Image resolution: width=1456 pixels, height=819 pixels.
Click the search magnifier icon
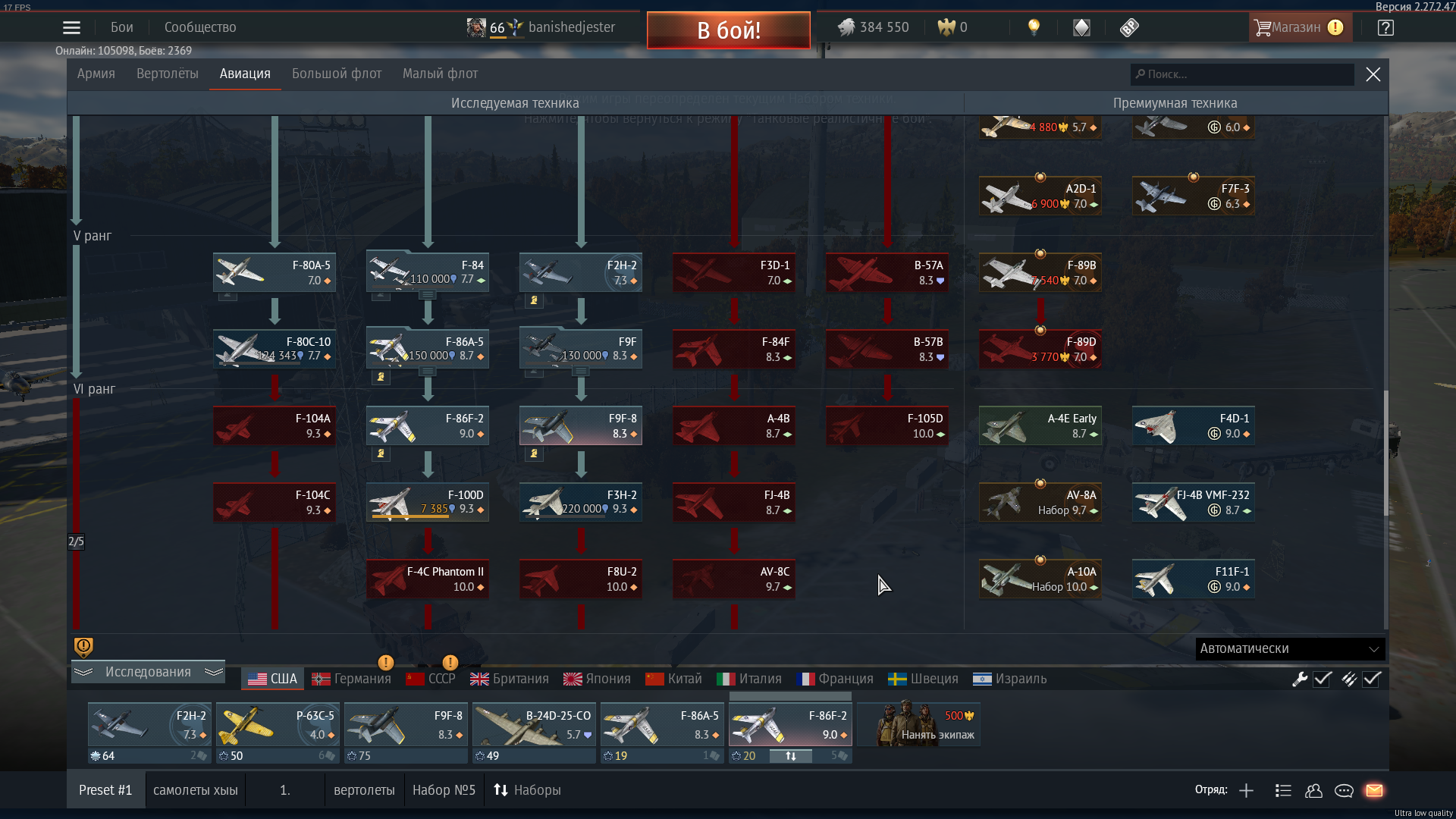(1141, 74)
